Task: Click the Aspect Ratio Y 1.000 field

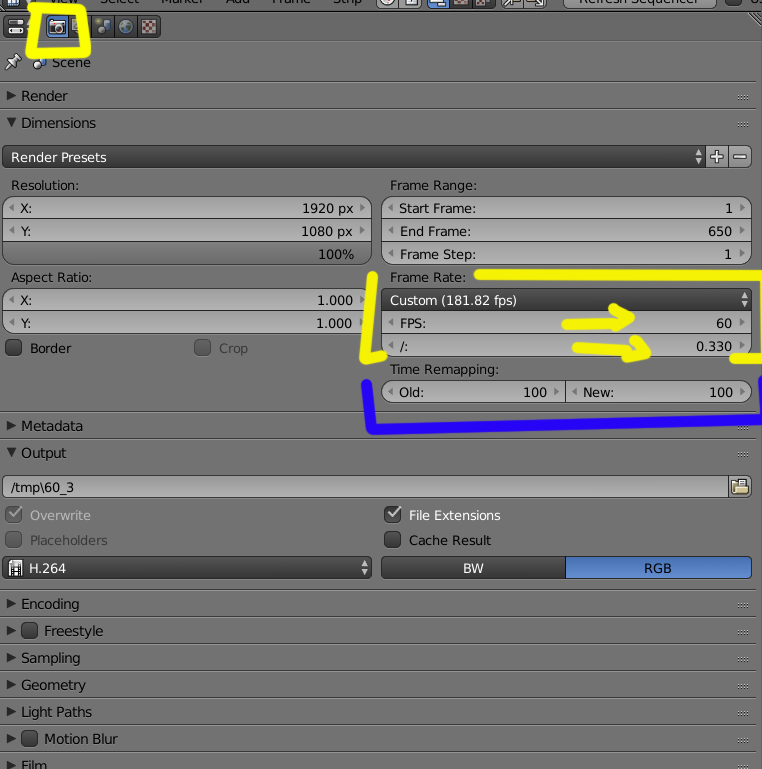Action: pyautogui.click(x=187, y=323)
